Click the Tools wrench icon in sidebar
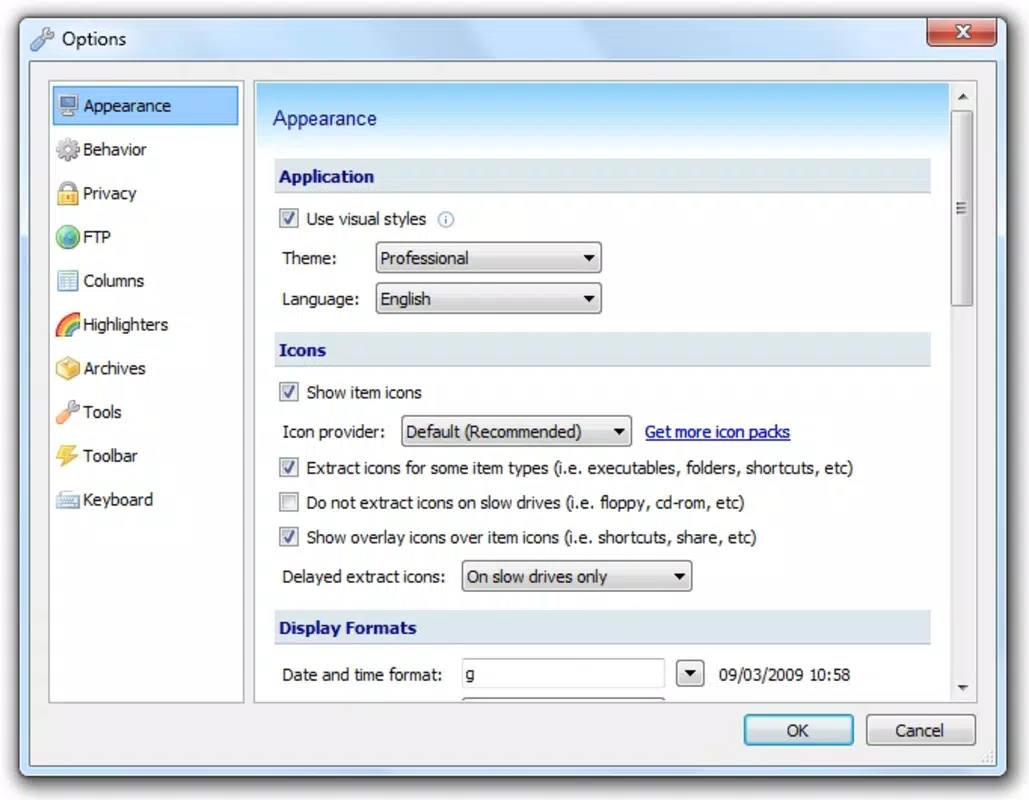This screenshot has height=800, width=1029. 68,412
